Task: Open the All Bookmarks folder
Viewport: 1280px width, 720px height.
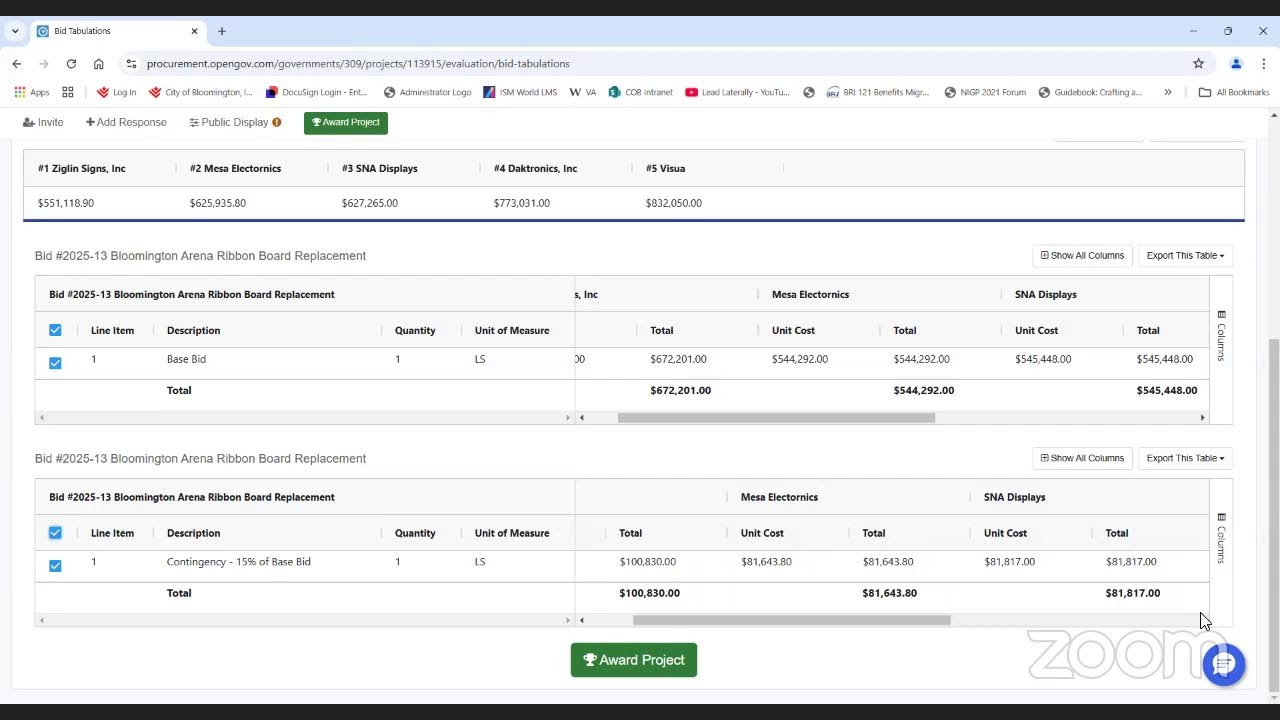Action: point(1234,92)
